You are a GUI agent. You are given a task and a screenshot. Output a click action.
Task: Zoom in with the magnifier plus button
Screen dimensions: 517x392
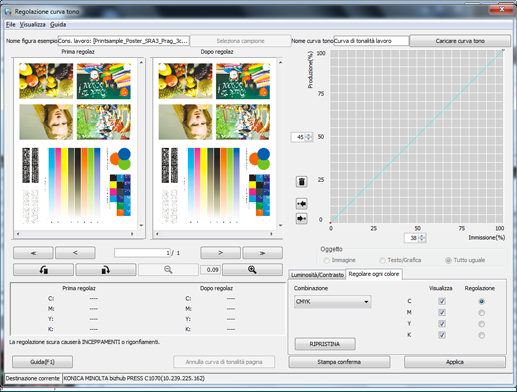(252, 270)
